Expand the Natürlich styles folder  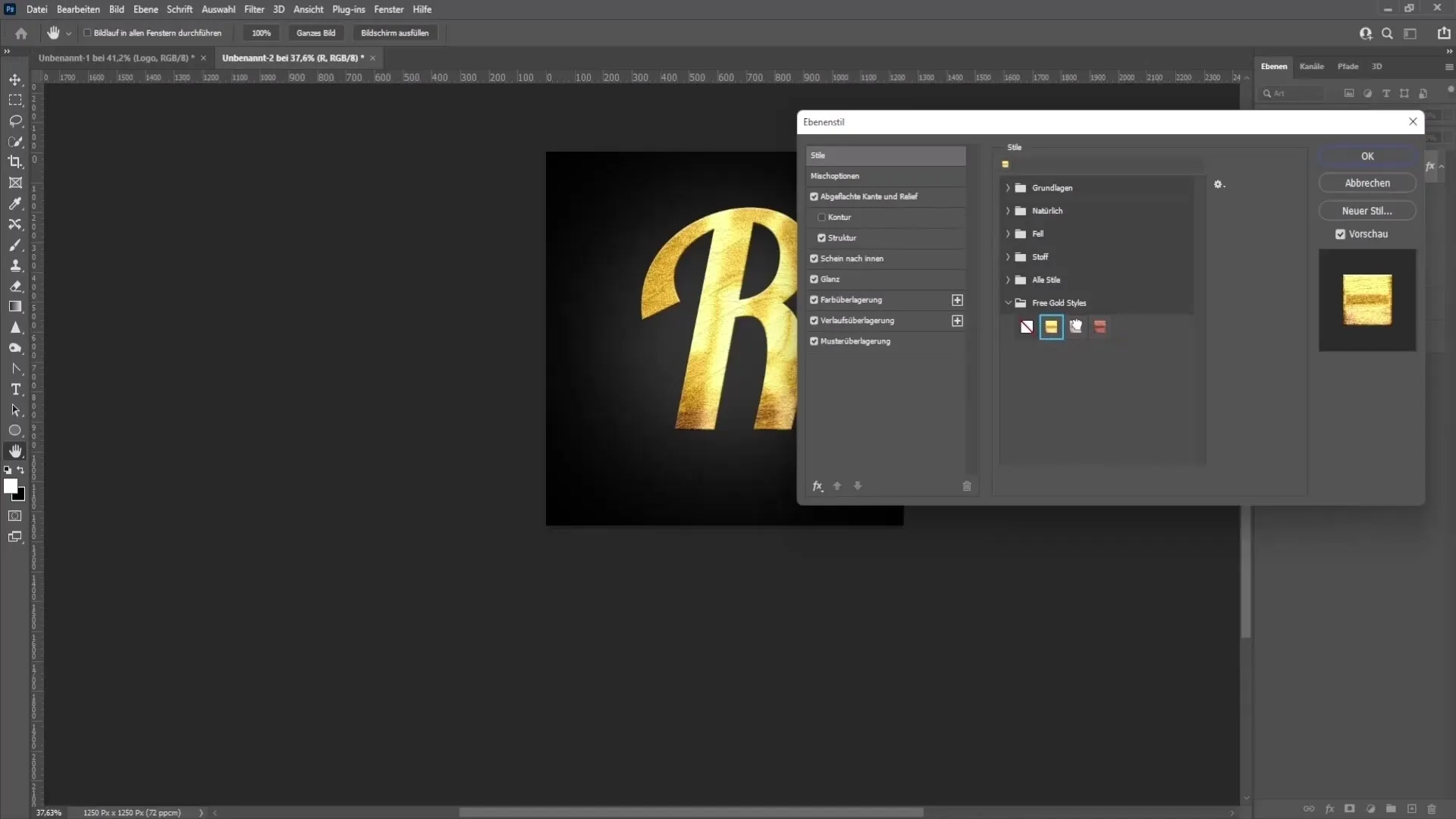[x=1008, y=211]
